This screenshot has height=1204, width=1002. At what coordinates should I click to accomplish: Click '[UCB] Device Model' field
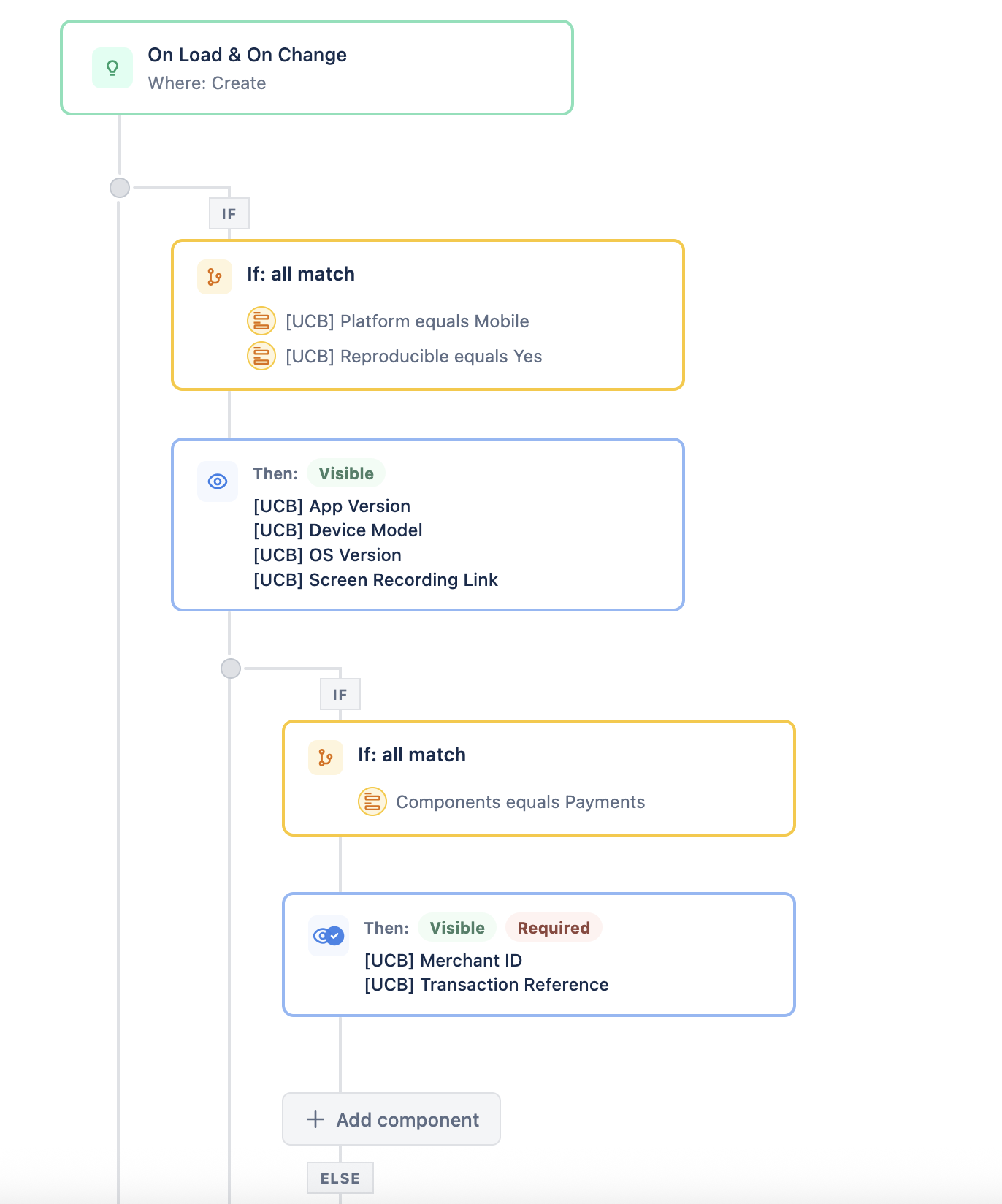pos(338,530)
